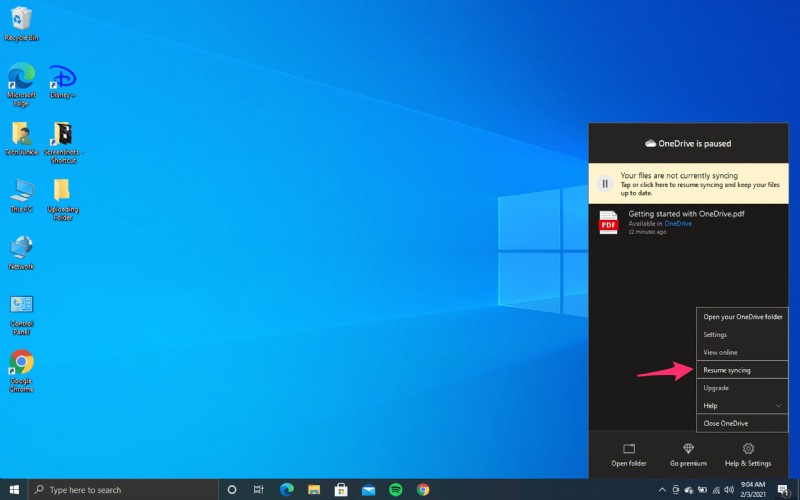Open Getting started with OneDrive.pdf
Viewport: 800px width, 500px height.
(x=686, y=214)
